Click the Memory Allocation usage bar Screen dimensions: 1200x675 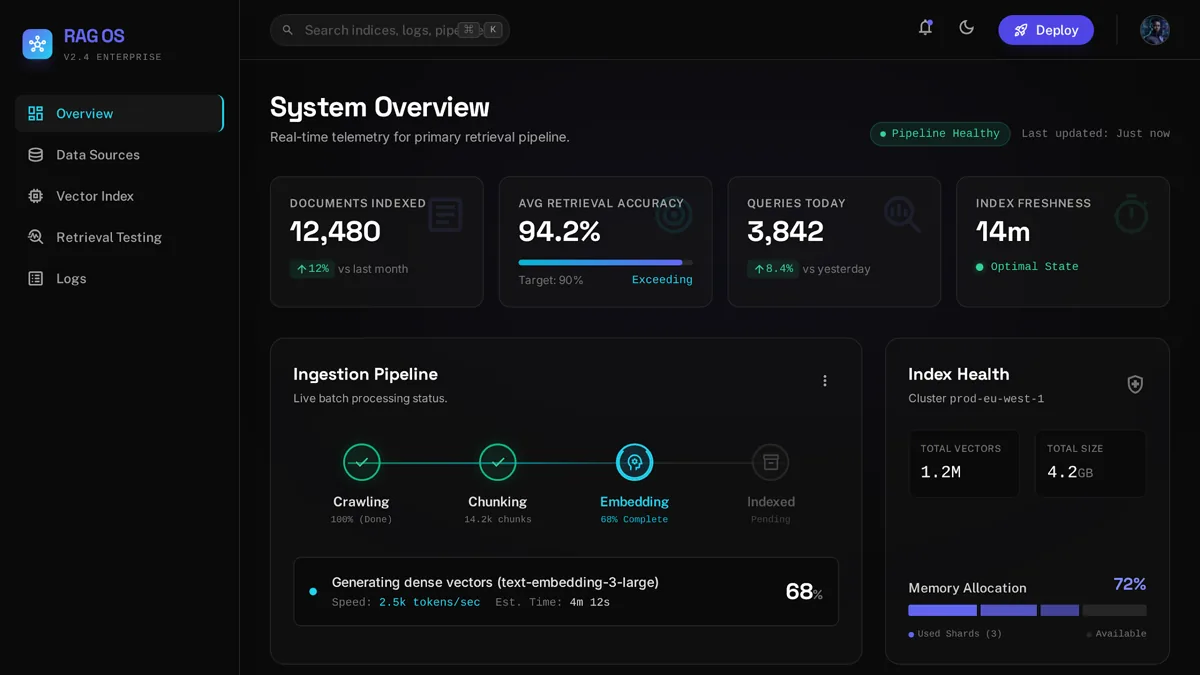pyautogui.click(x=1027, y=610)
